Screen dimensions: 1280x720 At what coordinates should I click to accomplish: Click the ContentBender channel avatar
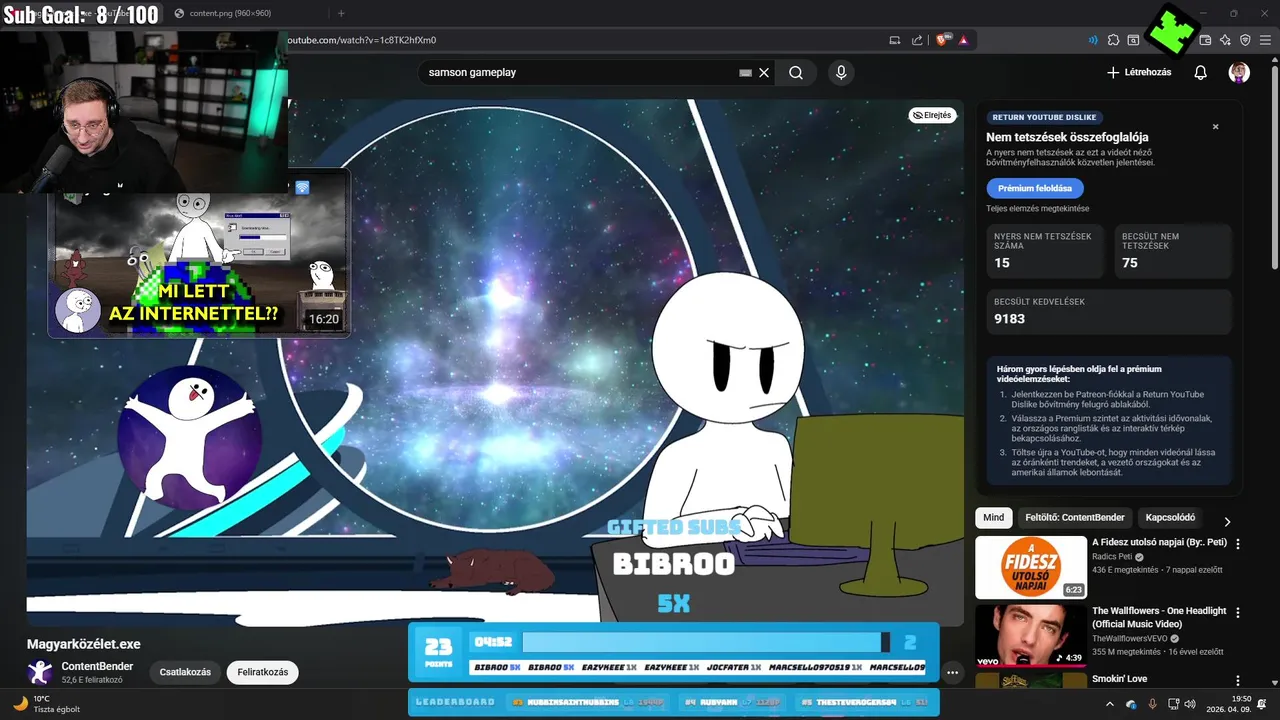(40, 672)
